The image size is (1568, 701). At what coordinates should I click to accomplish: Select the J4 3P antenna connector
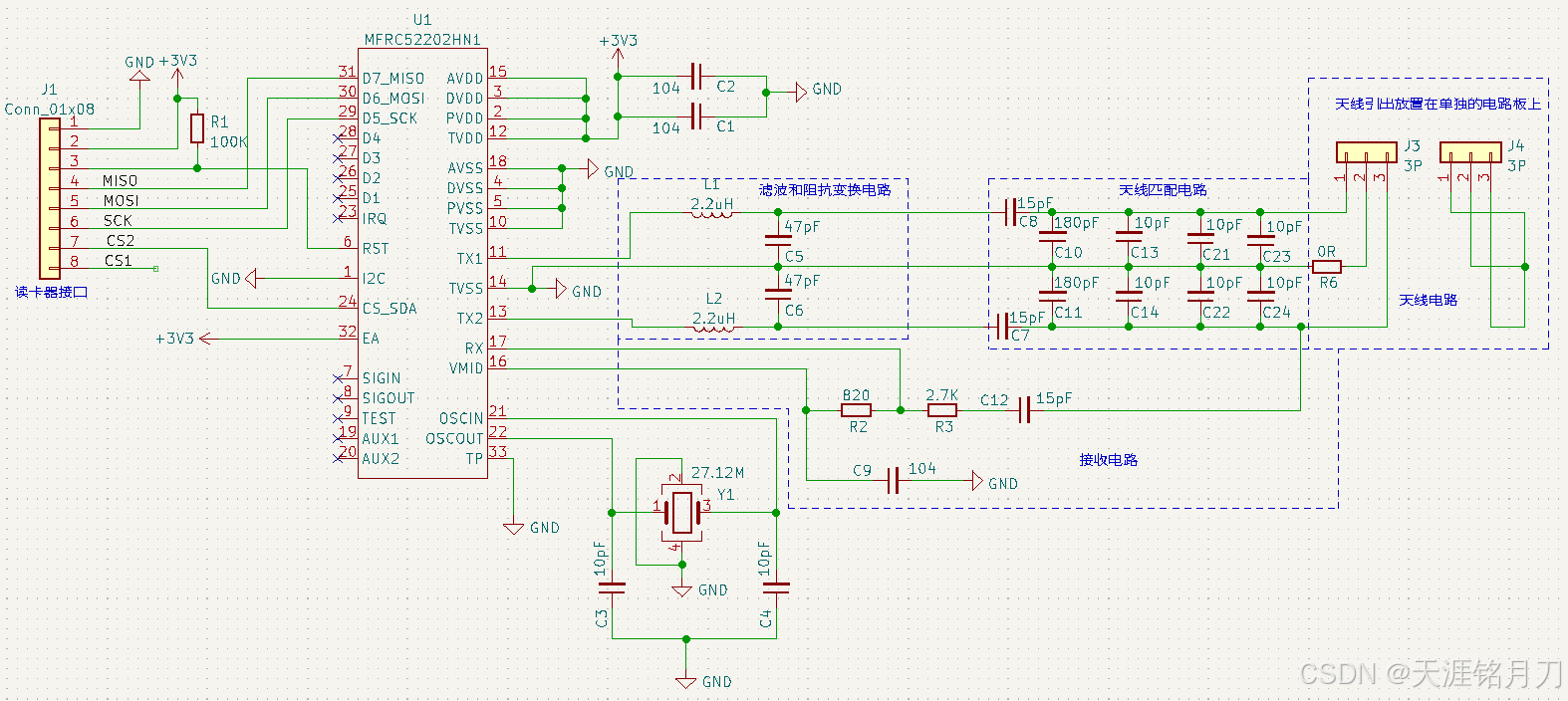point(1470,153)
